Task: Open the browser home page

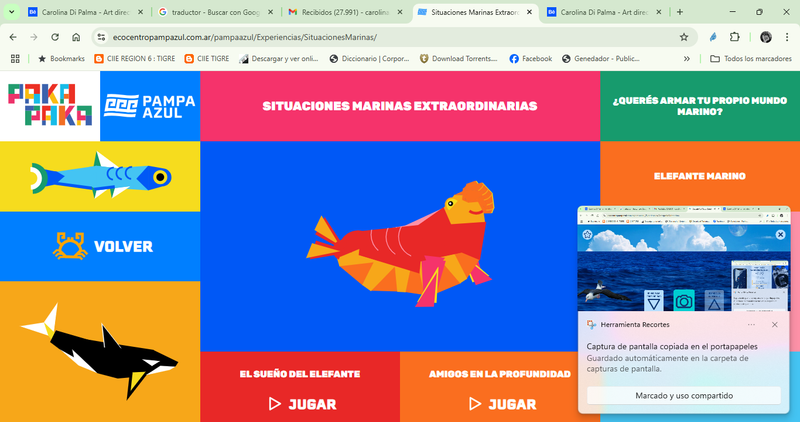Action: [76, 37]
